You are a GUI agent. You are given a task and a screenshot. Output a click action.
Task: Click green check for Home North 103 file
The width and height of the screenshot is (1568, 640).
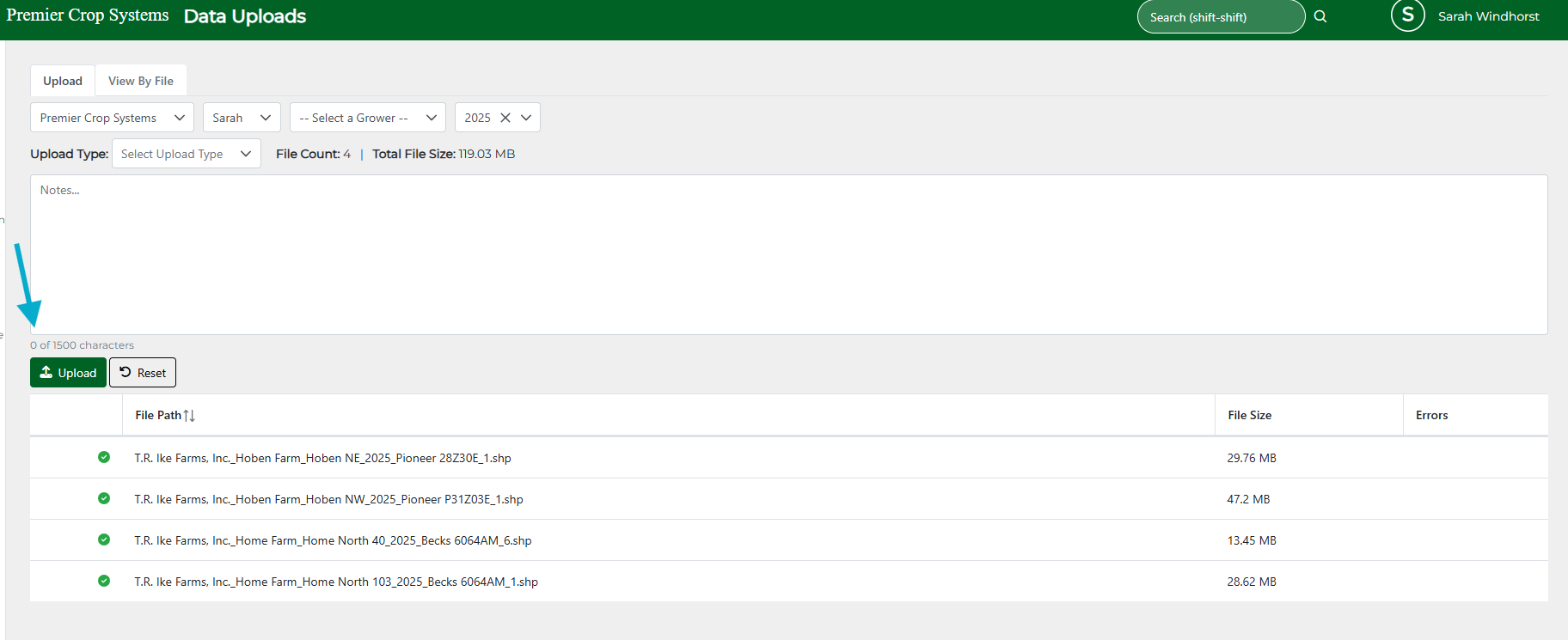pos(104,581)
